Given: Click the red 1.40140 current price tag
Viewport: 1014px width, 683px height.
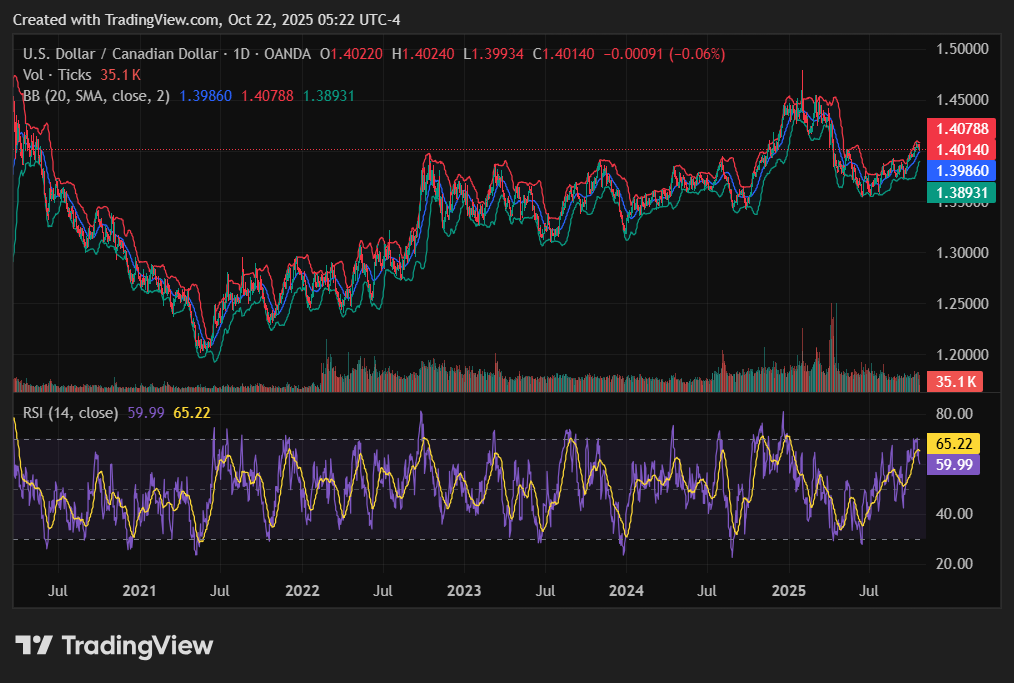Looking at the screenshot, I should tap(955, 149).
